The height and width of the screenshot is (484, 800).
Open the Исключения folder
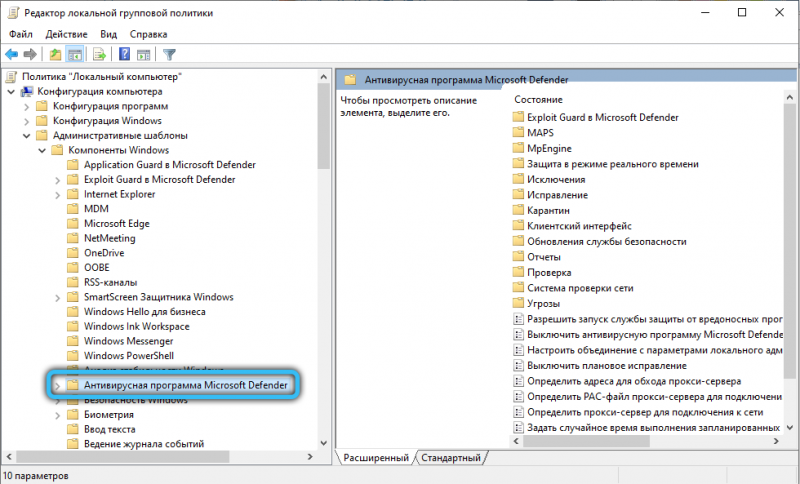556,180
